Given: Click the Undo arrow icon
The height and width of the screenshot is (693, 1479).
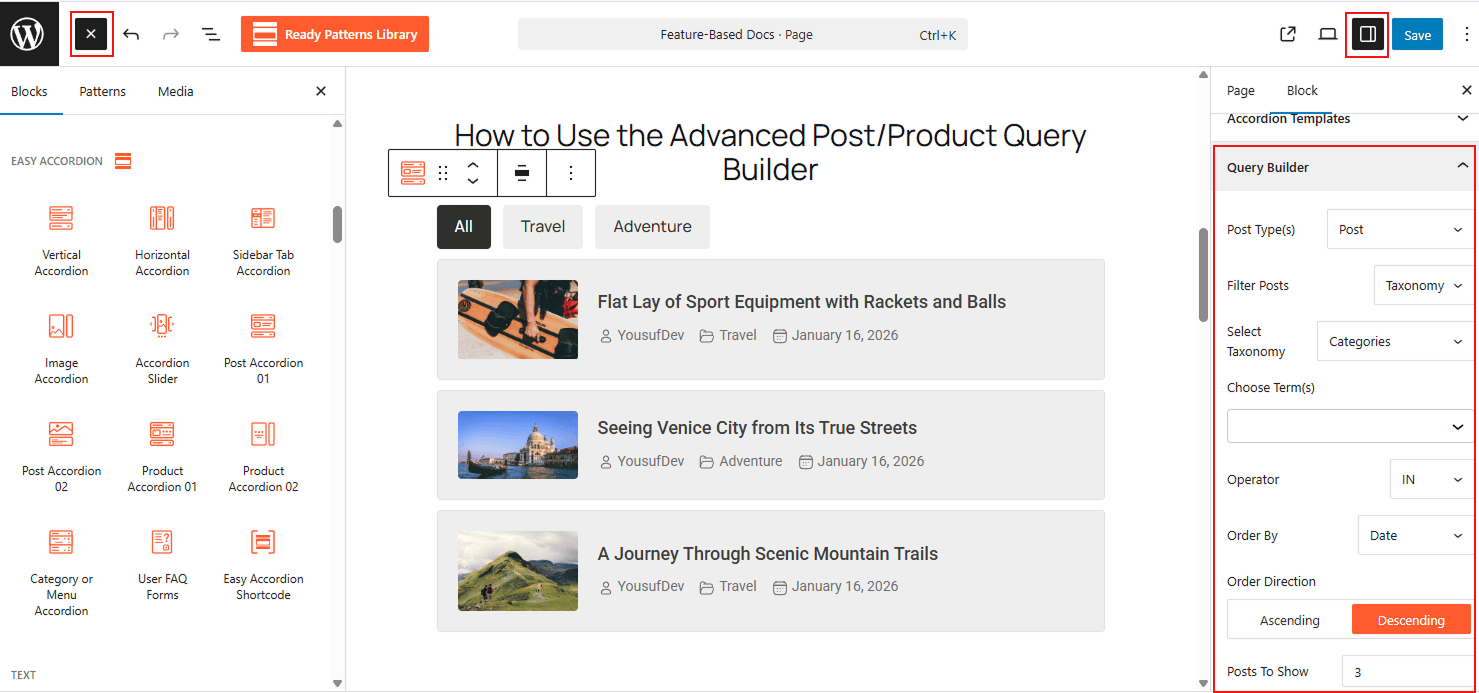Looking at the screenshot, I should click(x=131, y=33).
